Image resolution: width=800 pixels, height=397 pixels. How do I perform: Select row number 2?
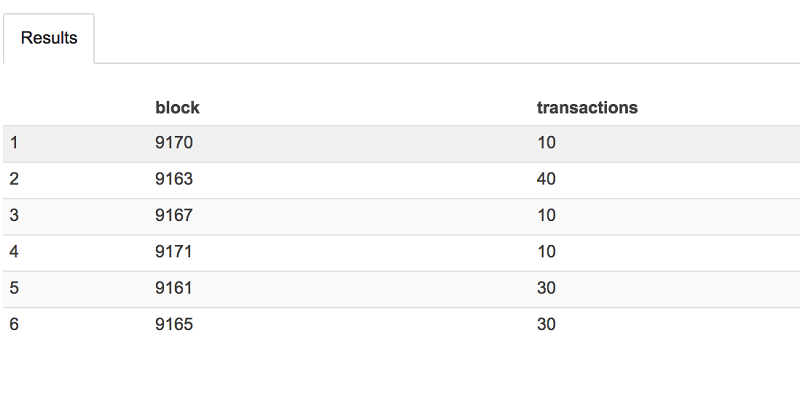coord(14,179)
